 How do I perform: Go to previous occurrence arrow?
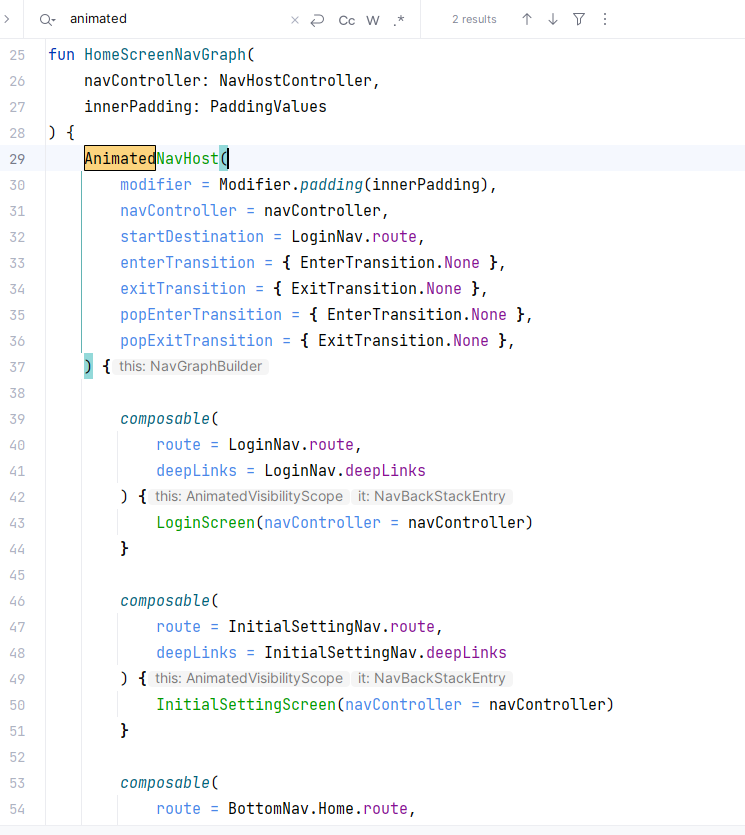point(527,19)
